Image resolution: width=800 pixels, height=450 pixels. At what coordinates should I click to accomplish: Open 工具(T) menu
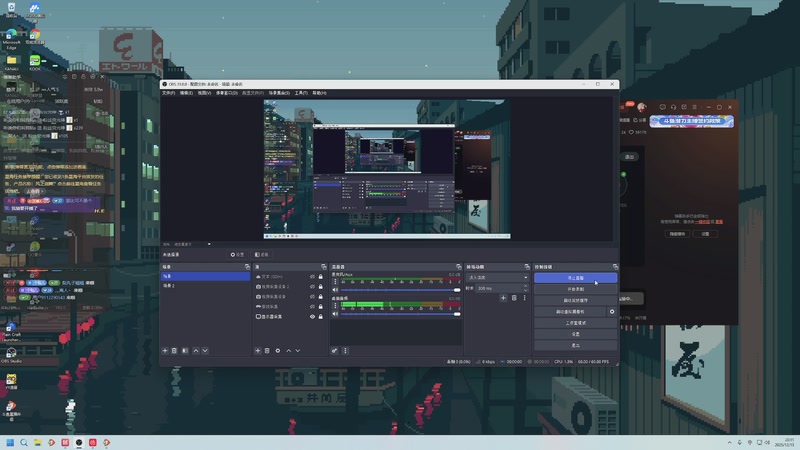point(301,93)
